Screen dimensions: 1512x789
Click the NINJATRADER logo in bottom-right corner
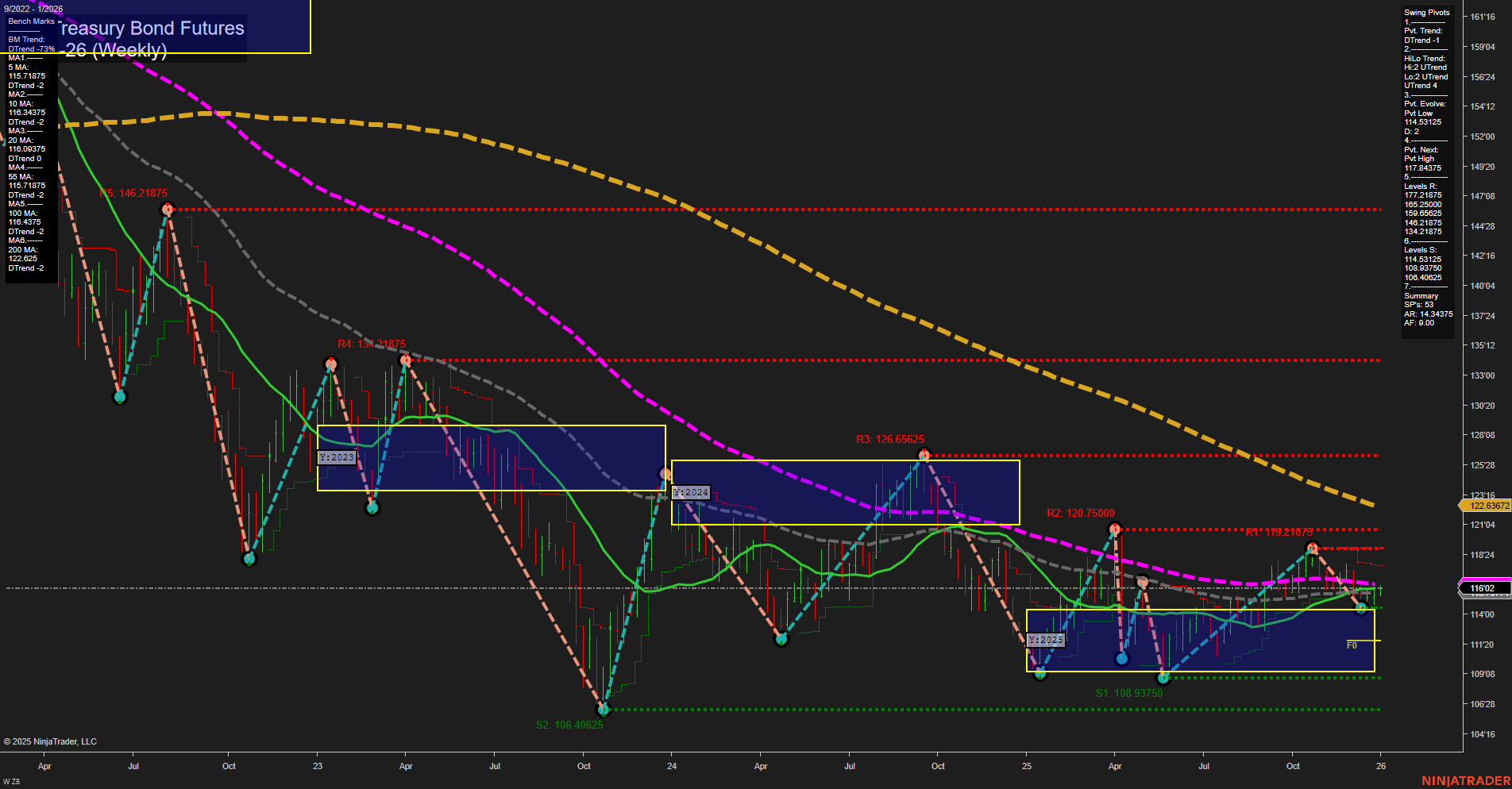pyautogui.click(x=1465, y=779)
